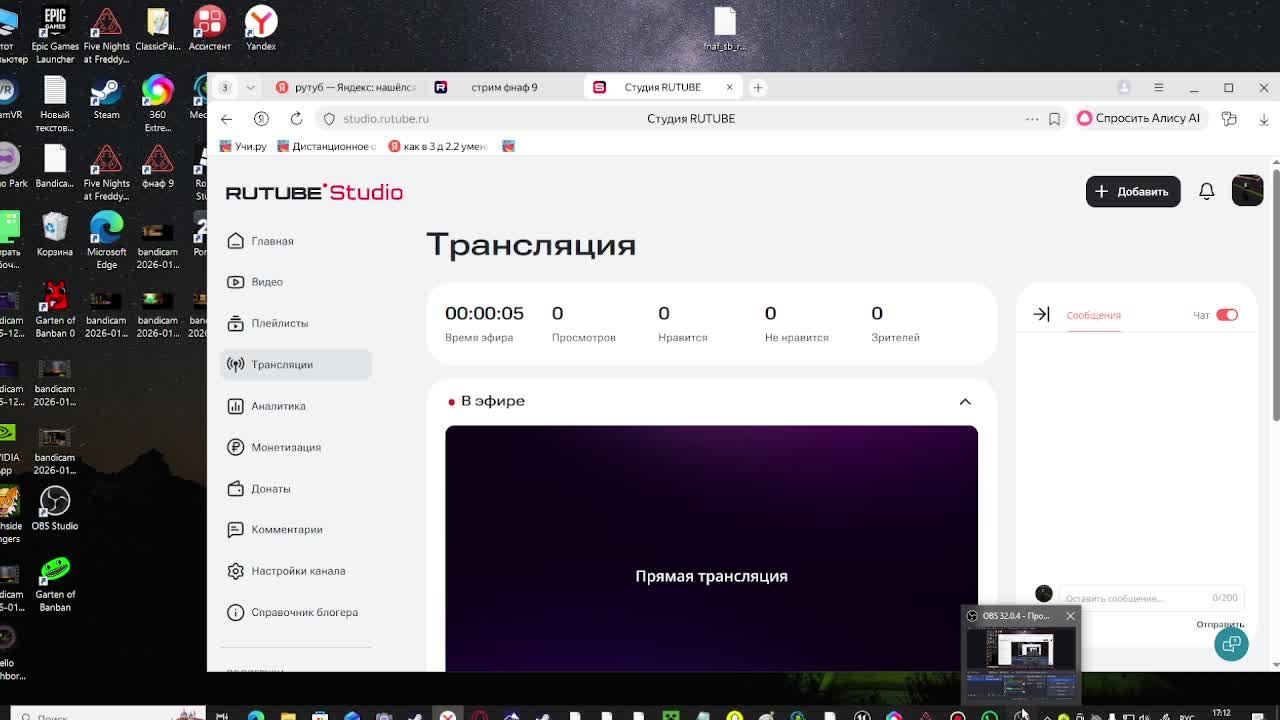The height and width of the screenshot is (720, 1280).
Task: Open the browser downloads panel
Action: coord(1264,118)
